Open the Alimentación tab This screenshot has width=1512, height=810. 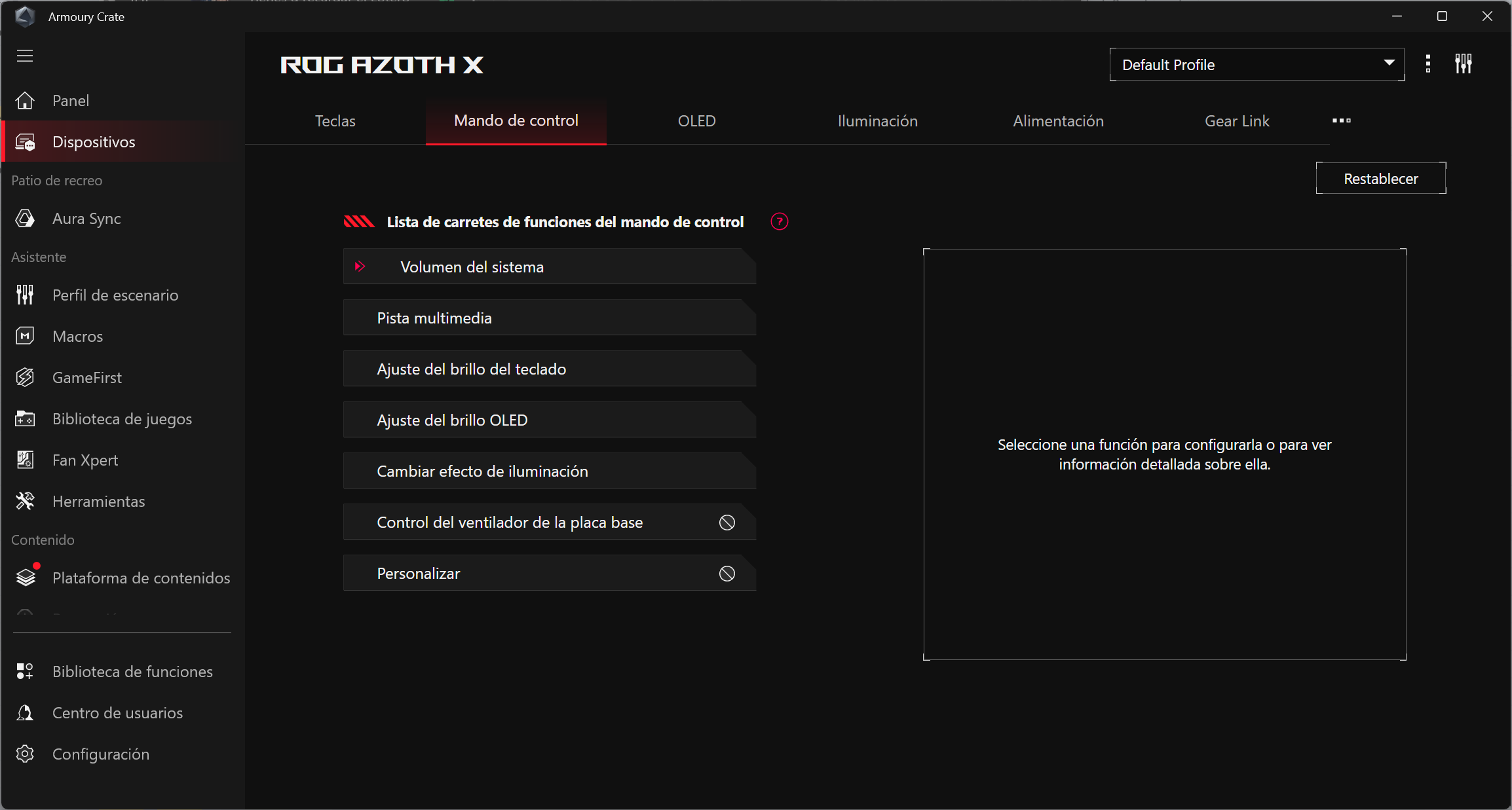(1059, 121)
